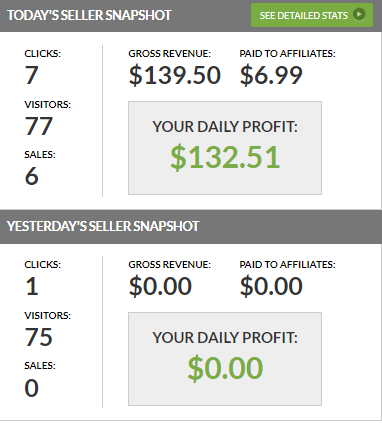Click yesterday's paid to affiliates $0.00
Image resolution: width=382 pixels, height=423 pixels.
click(x=271, y=286)
